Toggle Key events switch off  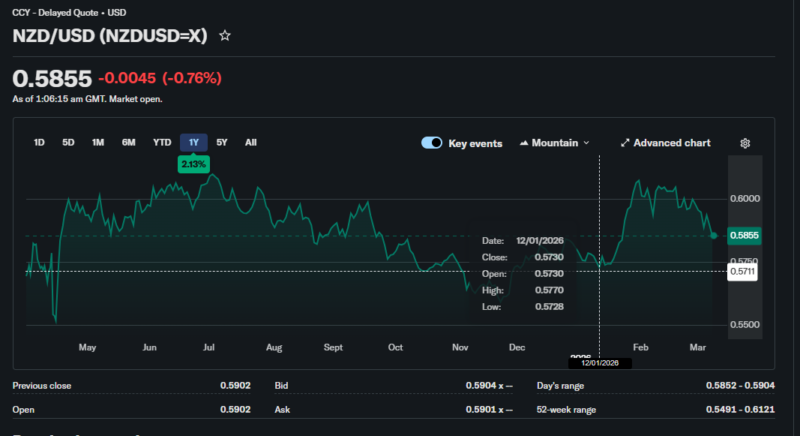[432, 143]
